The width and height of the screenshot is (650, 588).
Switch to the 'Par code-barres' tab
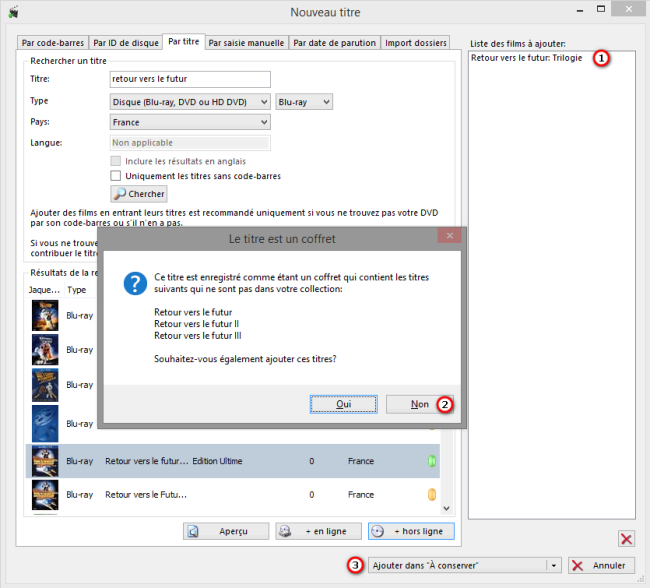pyautogui.click(x=53, y=43)
